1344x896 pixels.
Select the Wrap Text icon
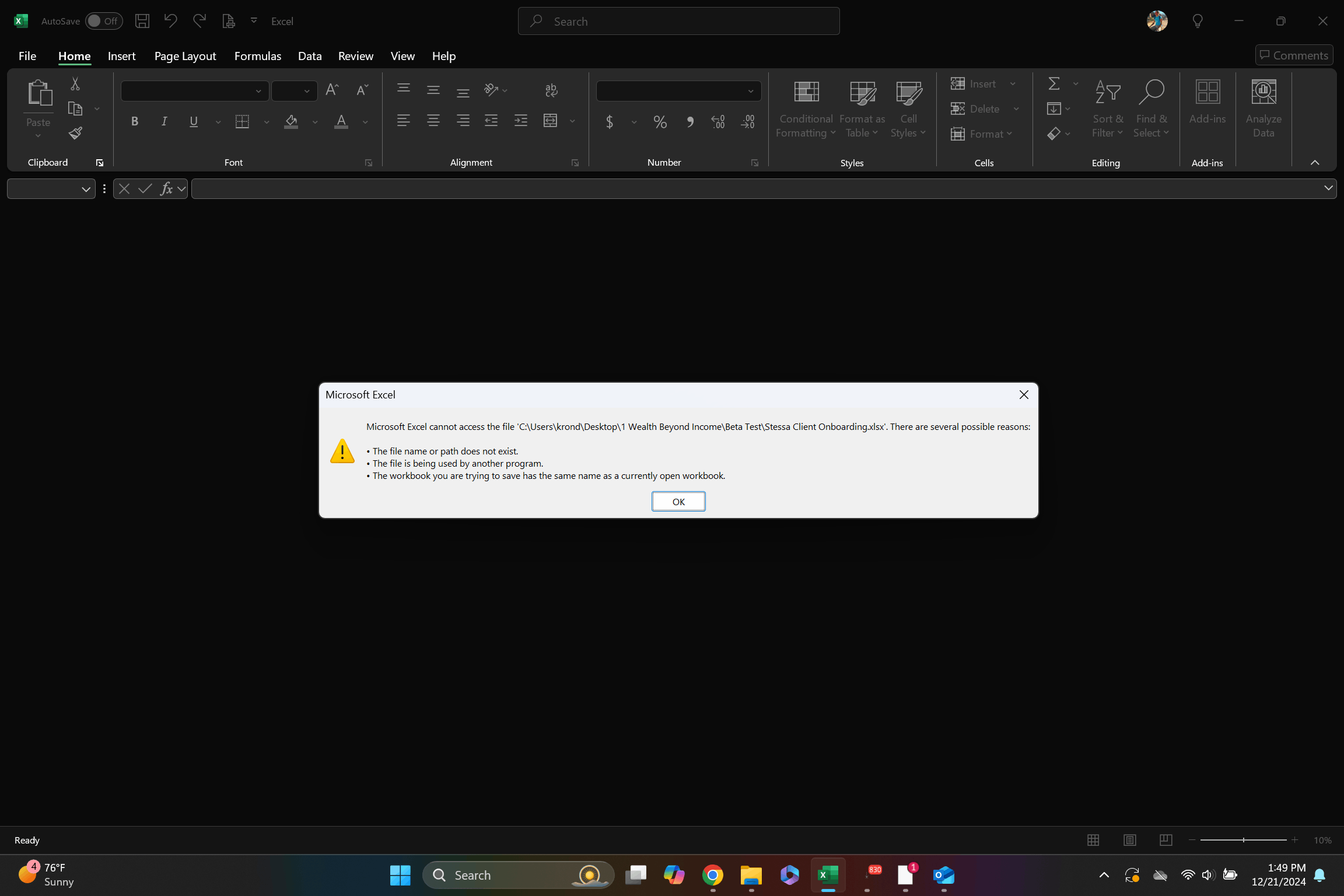click(x=550, y=90)
